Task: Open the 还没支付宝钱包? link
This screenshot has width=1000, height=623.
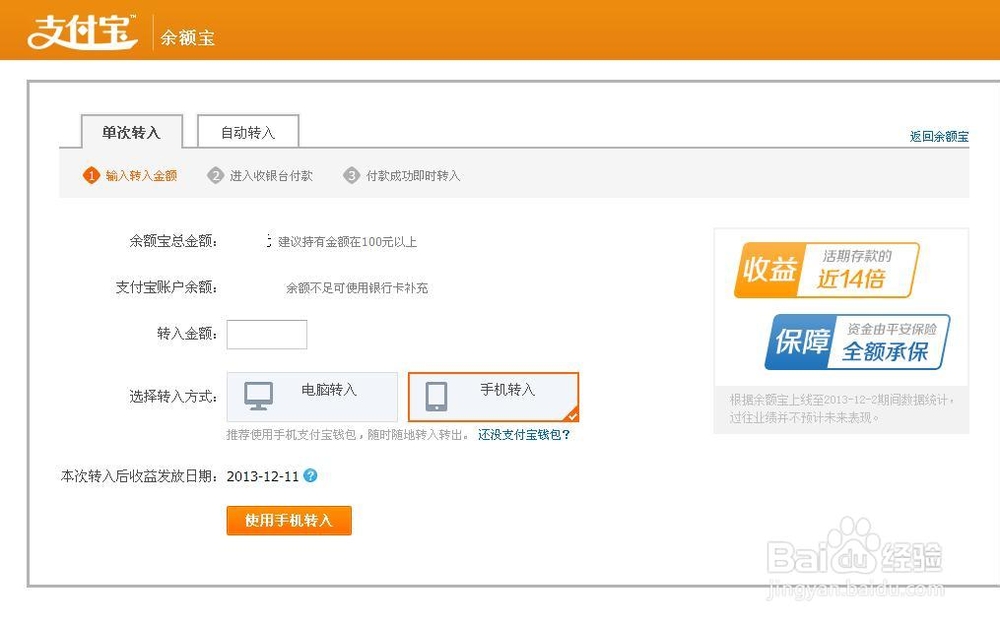Action: coord(524,434)
